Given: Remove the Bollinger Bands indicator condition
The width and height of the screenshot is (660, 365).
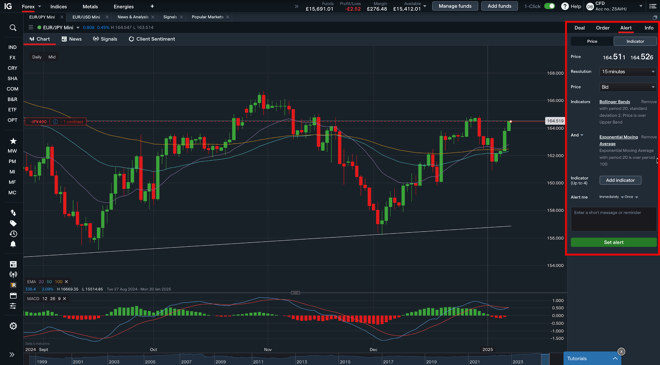Looking at the screenshot, I should (649, 102).
